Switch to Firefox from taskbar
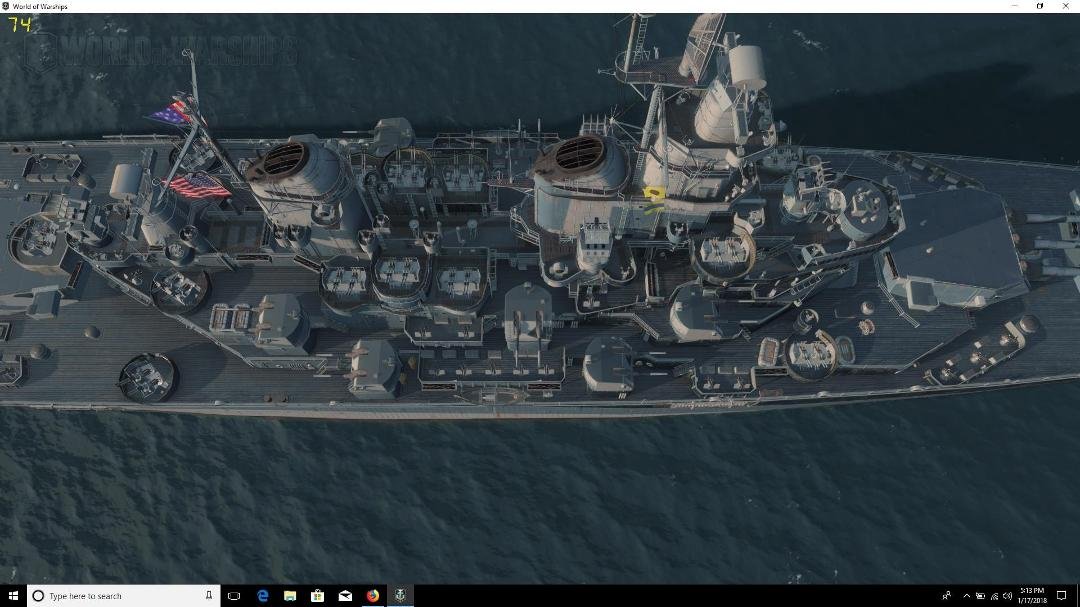1080x607 pixels. (x=373, y=596)
